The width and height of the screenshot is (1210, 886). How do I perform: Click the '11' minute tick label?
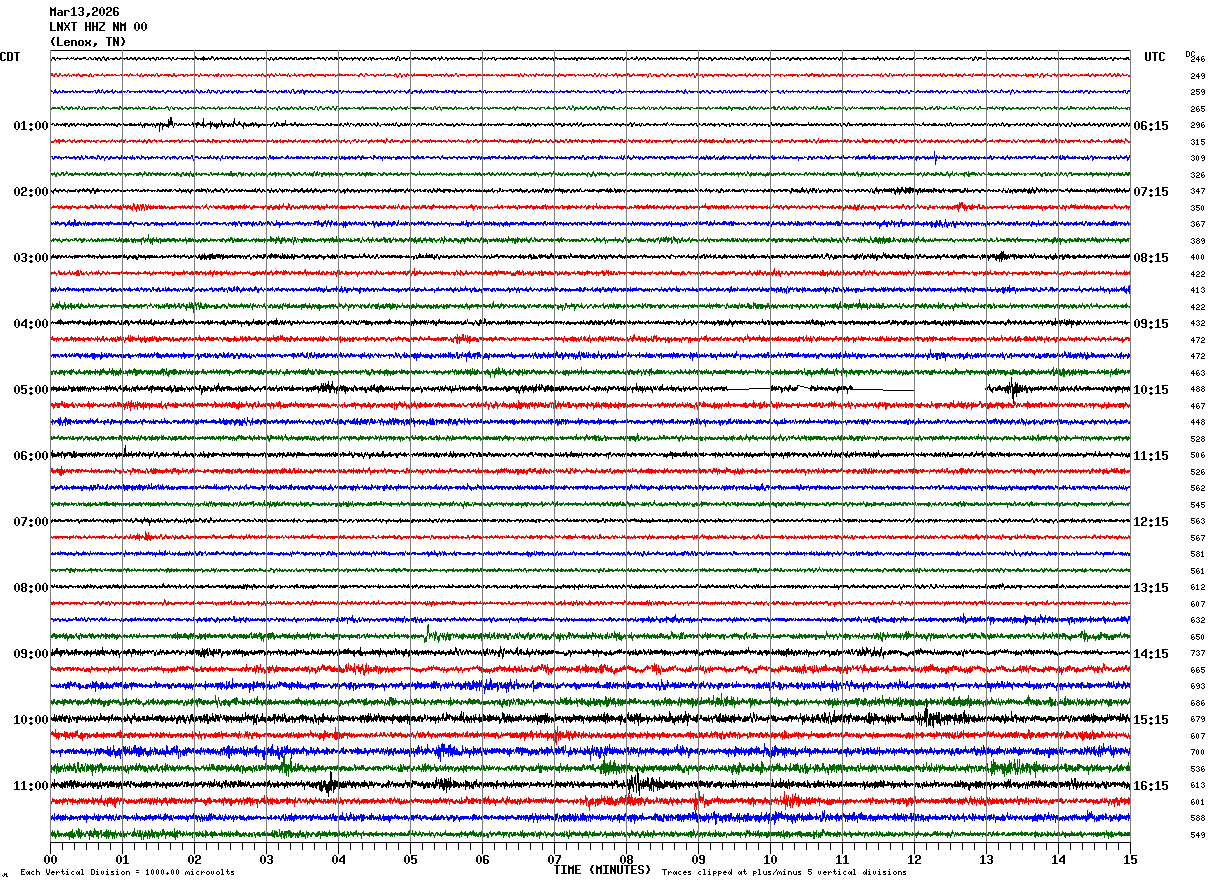(x=842, y=859)
